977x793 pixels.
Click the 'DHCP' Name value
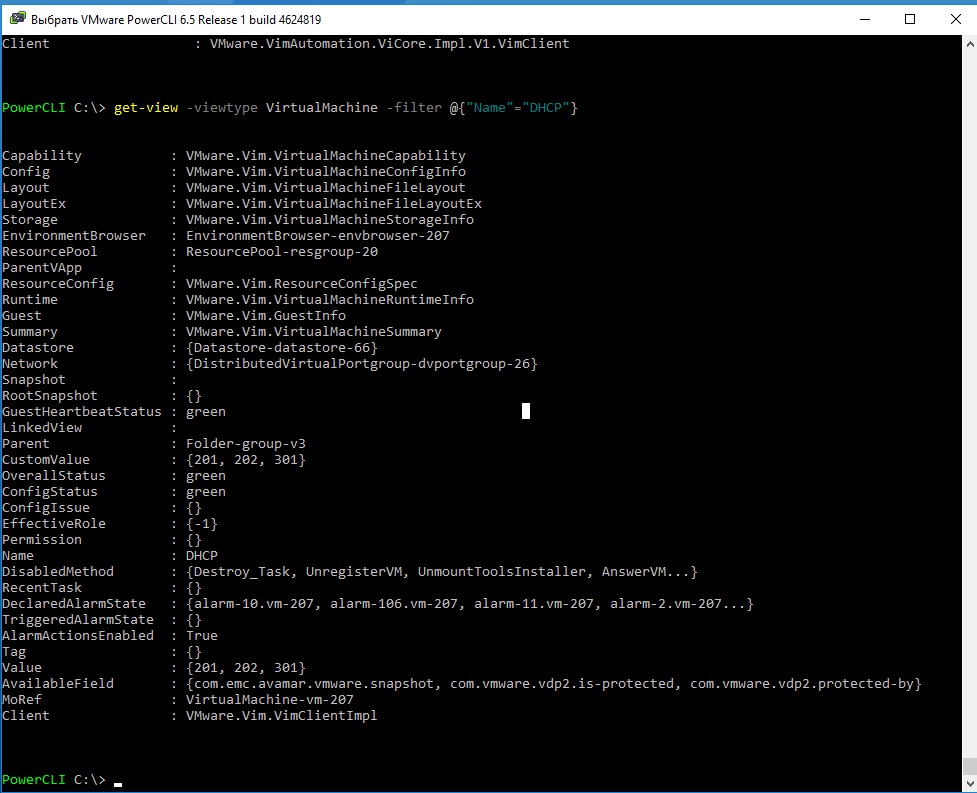(x=202, y=556)
